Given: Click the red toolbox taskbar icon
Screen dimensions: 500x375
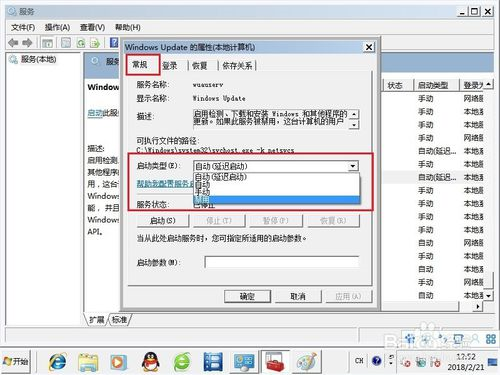Looking at the screenshot, I should point(275,361).
